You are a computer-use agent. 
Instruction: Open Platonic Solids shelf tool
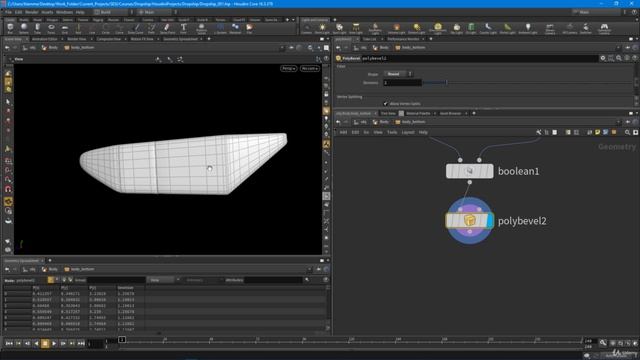201,29
